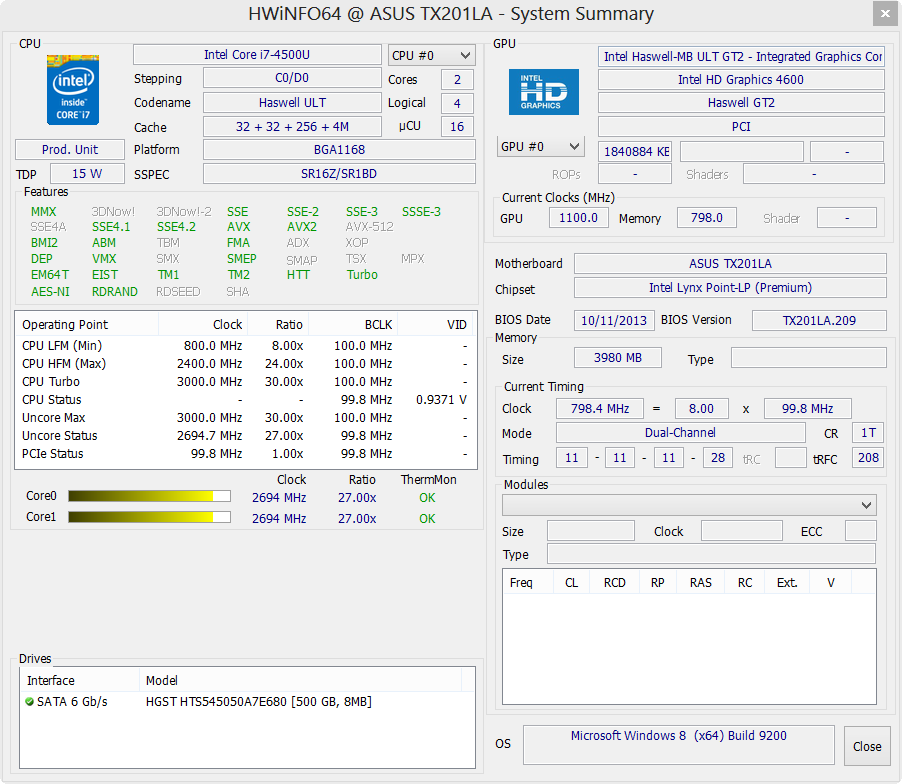Click the tRFC value 208
Screen dimensions: 902x784
click(x=868, y=458)
